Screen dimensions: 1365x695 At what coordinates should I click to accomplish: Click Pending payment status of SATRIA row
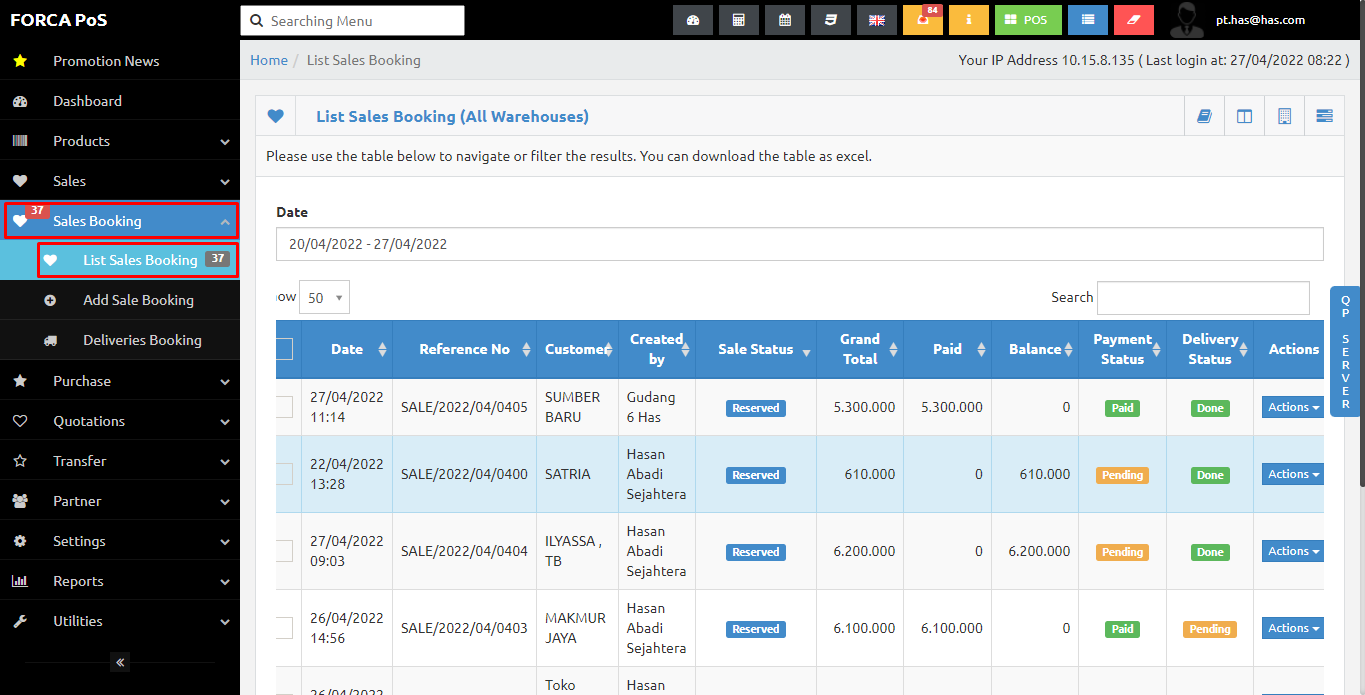1122,475
